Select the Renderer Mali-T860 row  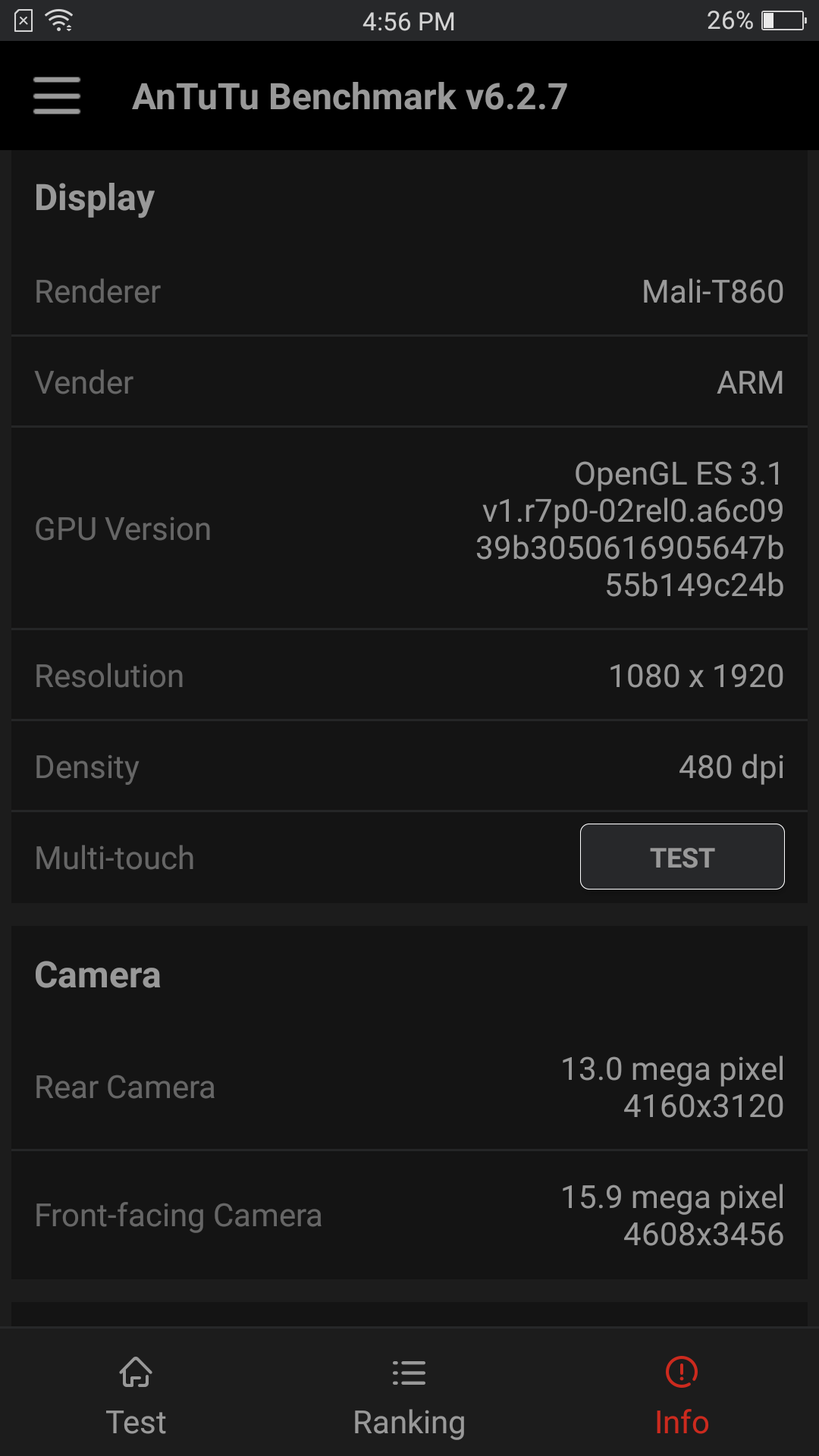coord(409,292)
